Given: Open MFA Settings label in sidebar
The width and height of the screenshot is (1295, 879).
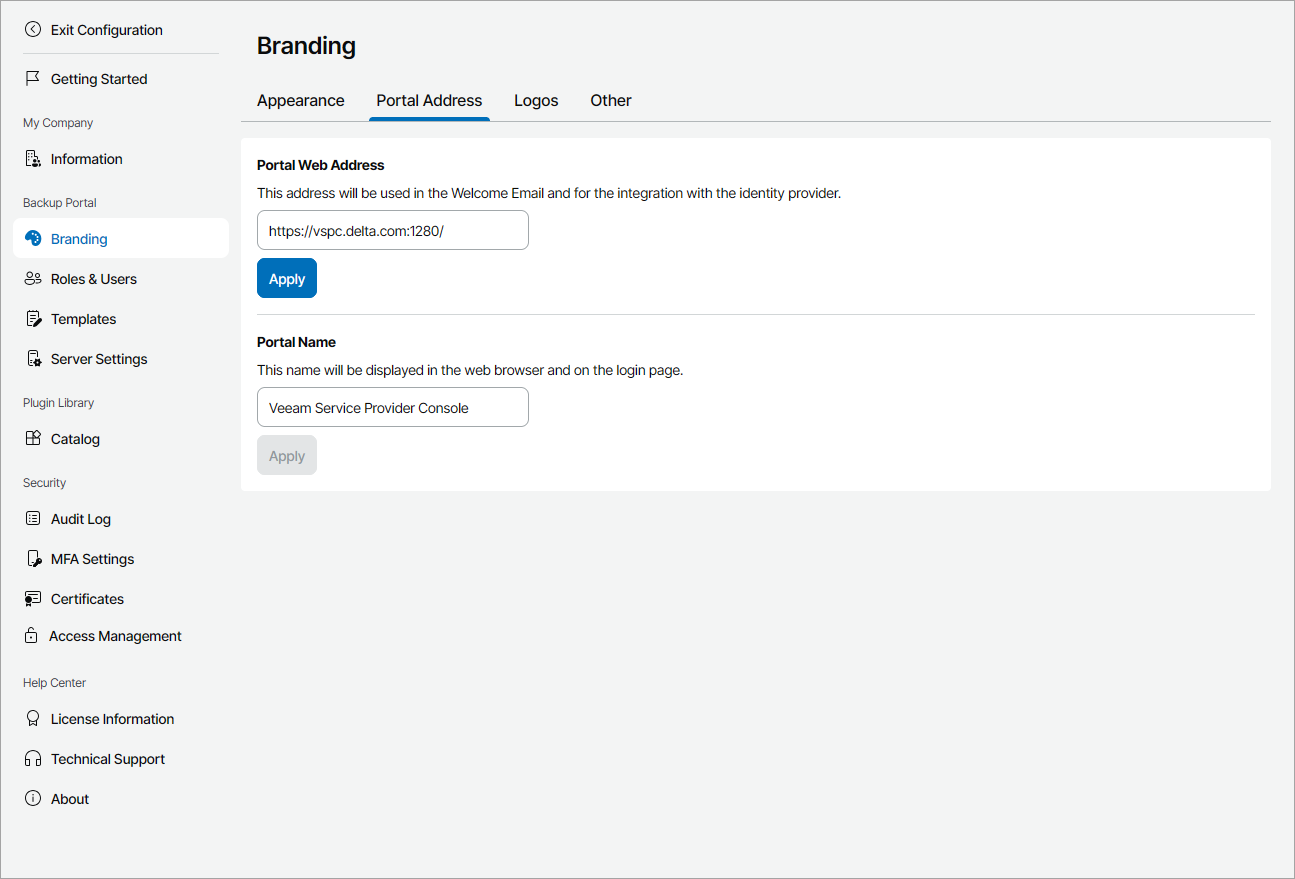Looking at the screenshot, I should click(93, 559).
